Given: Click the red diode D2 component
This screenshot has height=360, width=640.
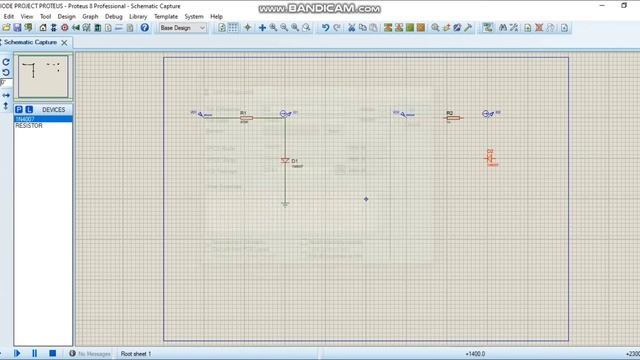Looking at the screenshot, I should coord(491,158).
